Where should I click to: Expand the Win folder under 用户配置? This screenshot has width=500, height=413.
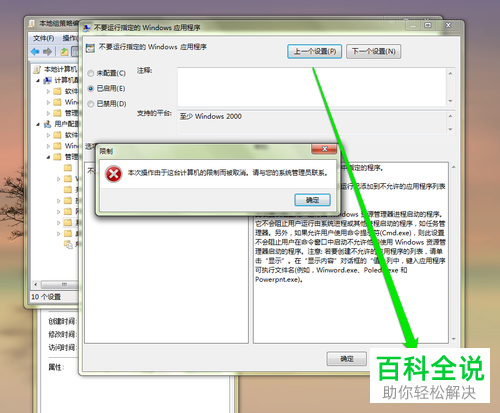[48, 146]
